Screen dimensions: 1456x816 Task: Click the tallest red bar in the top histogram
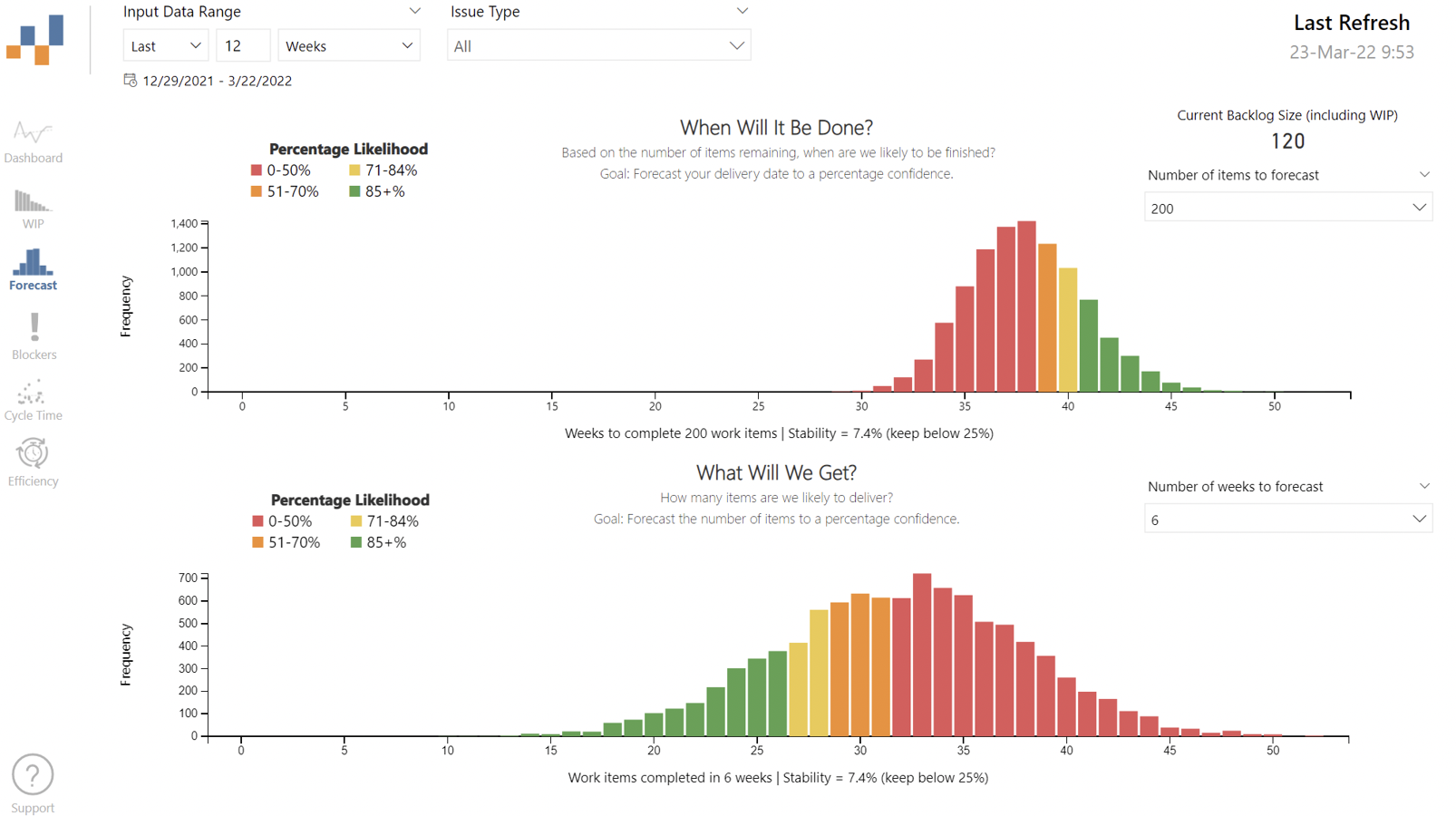tap(1026, 306)
